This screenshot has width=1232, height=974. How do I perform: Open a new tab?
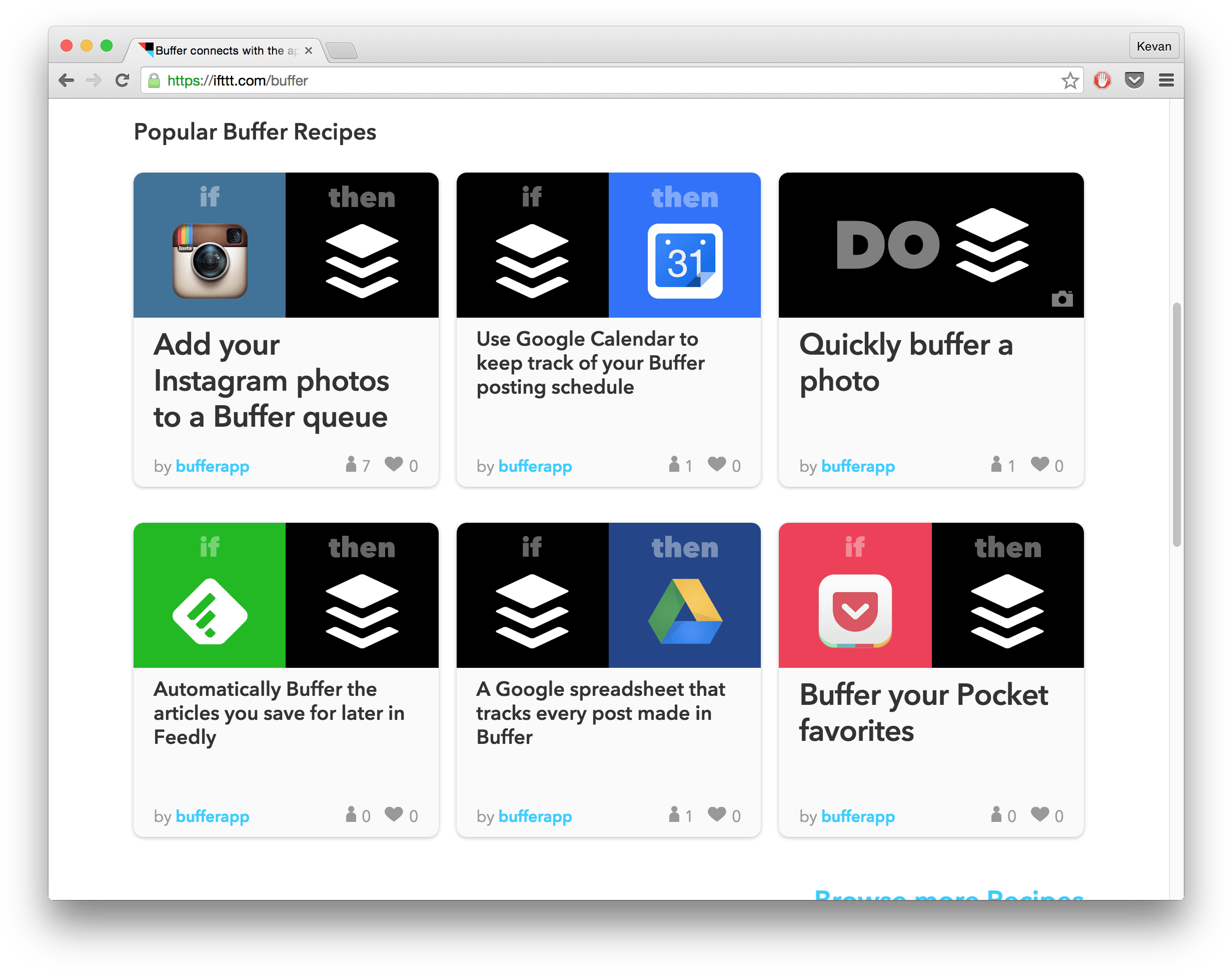(342, 51)
